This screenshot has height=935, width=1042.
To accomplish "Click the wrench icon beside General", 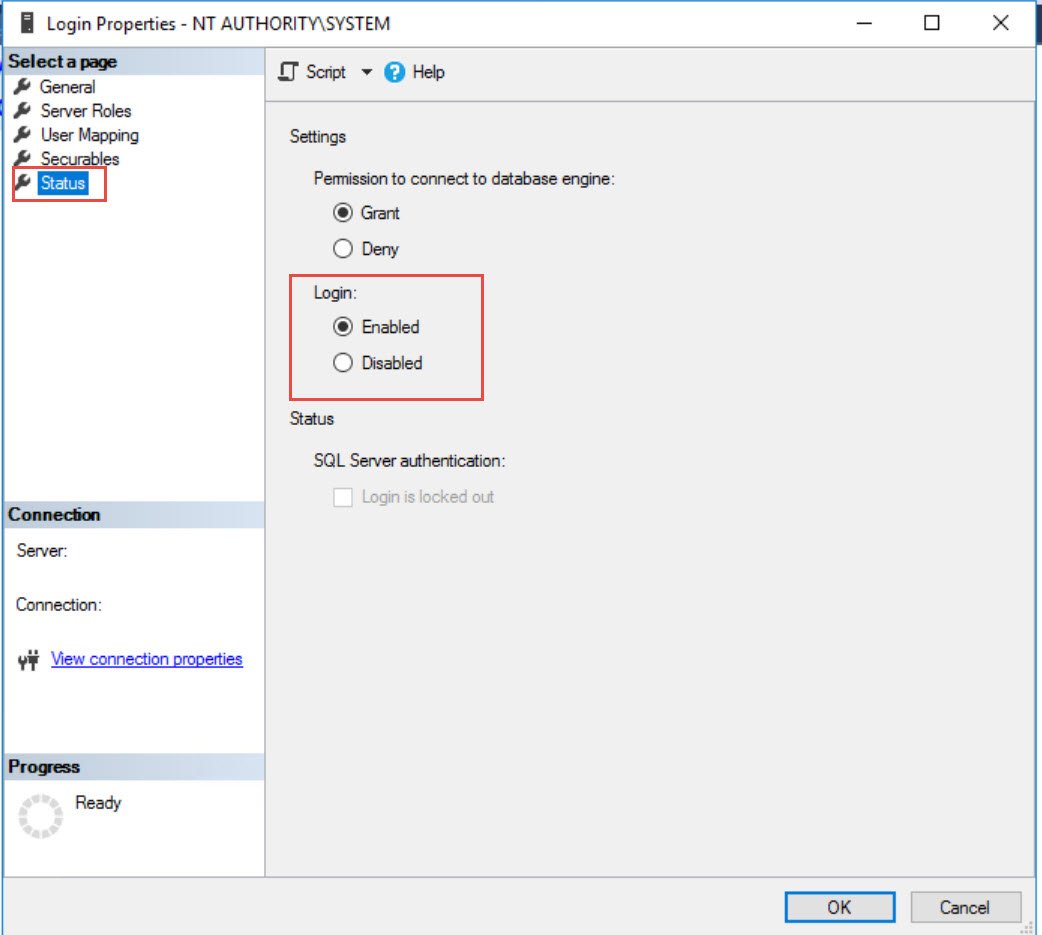I will (x=23, y=86).
